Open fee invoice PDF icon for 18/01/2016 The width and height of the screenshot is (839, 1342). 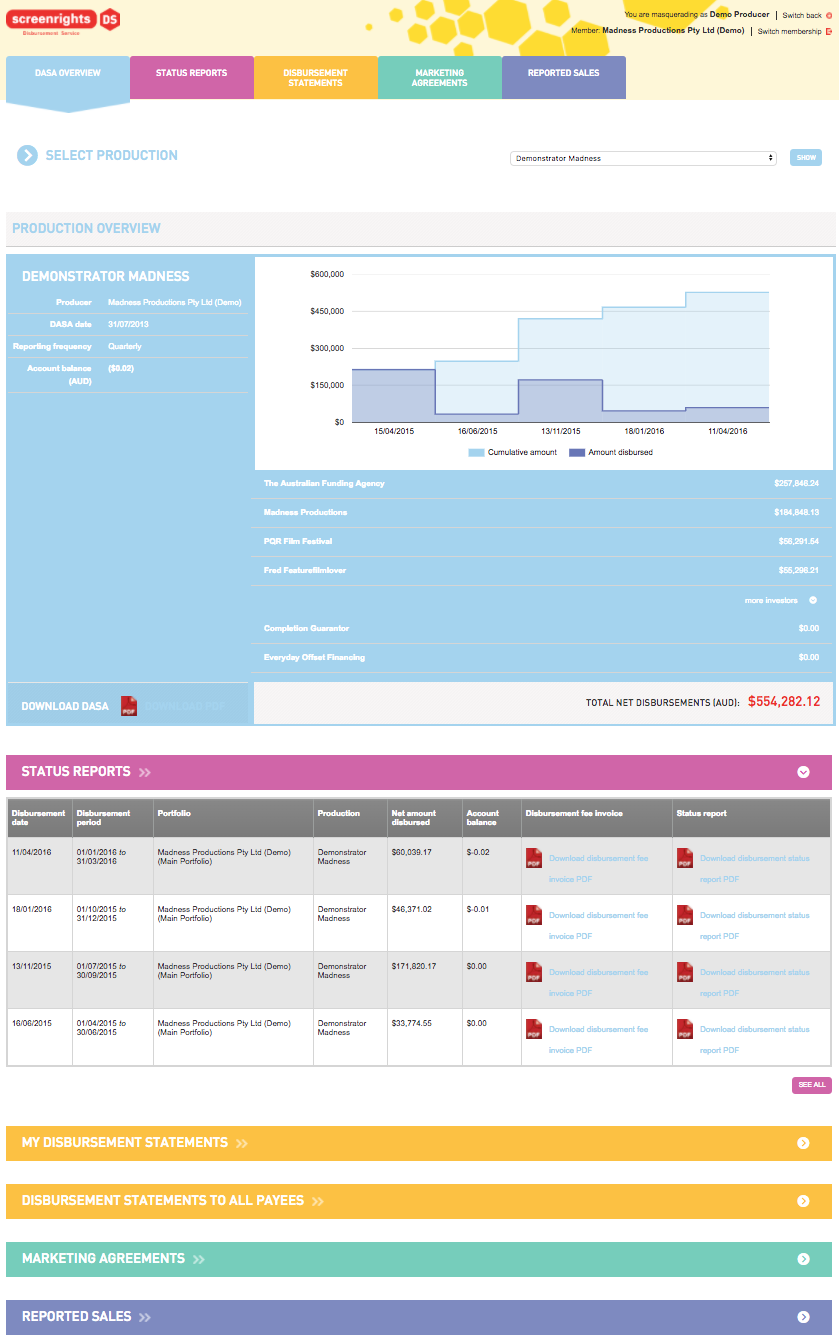click(533, 915)
